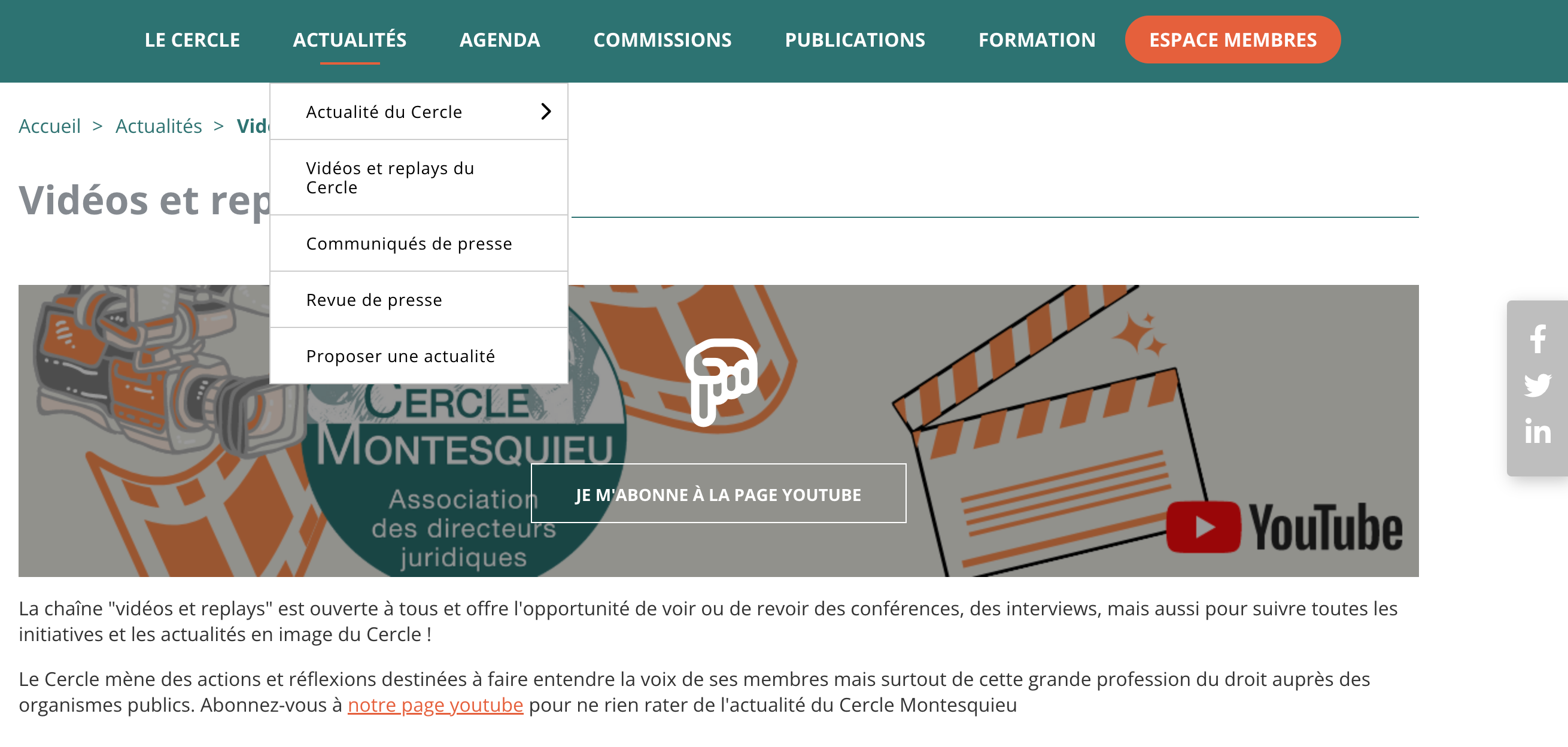
Task: Open the FORMATION menu
Action: click(1037, 40)
